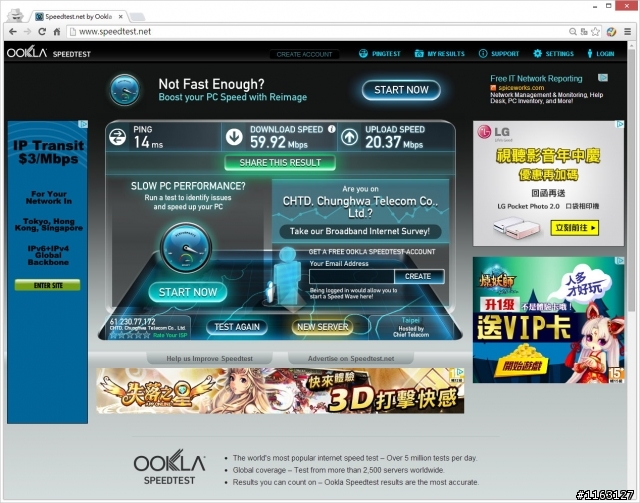
Task: Click the upload speed arrow icon
Action: click(349, 137)
